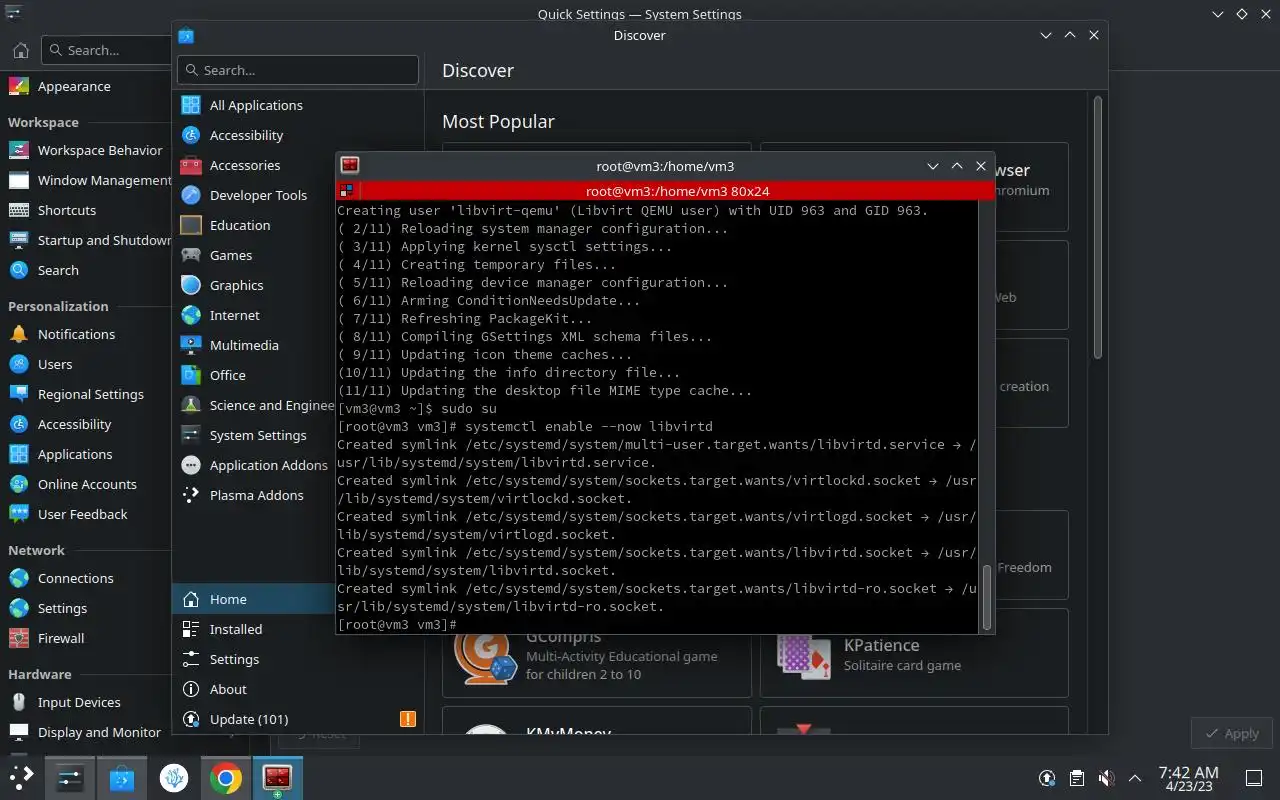This screenshot has width=1280, height=800.
Task: Expand hidden system tray icons
Action: 1135,778
